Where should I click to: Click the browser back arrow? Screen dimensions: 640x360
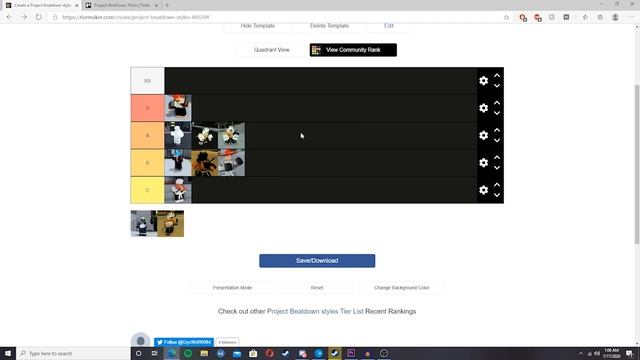[9, 17]
